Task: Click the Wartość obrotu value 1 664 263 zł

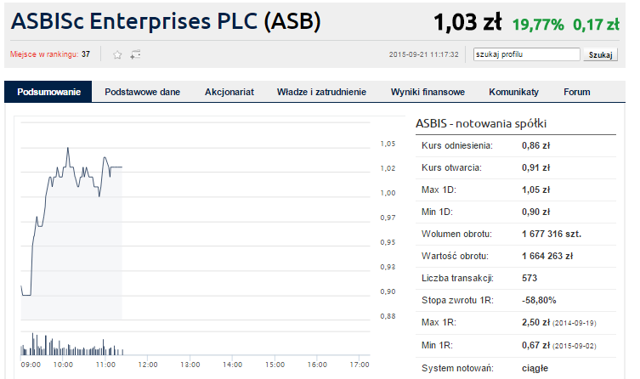Action: point(547,256)
